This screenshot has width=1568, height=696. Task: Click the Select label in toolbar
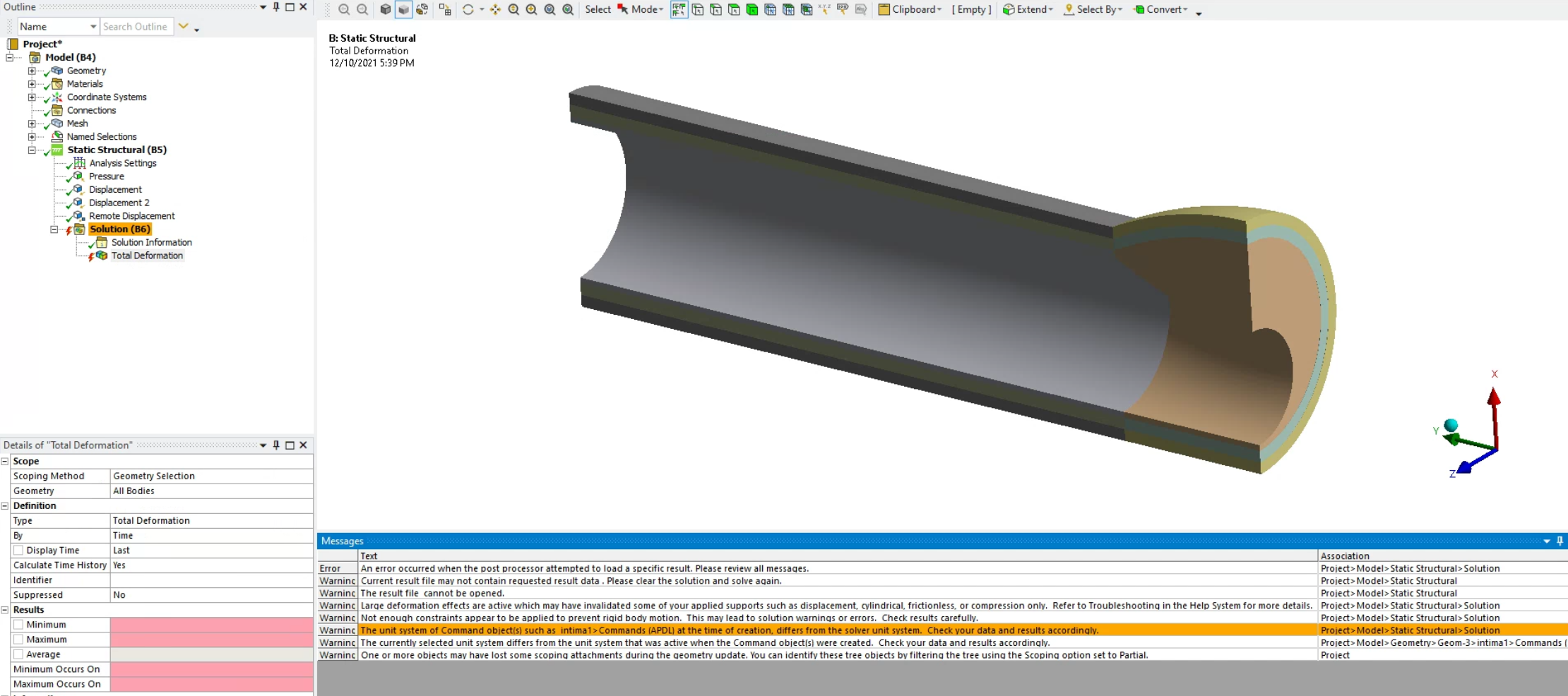[598, 9]
